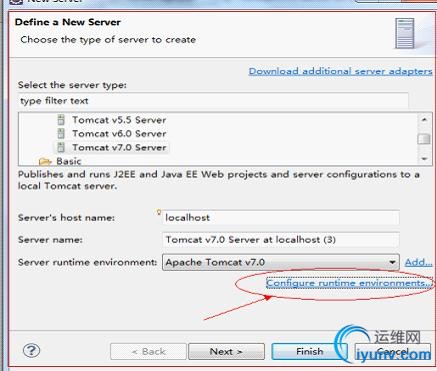Select the Basic folder label
The image size is (437, 371).
(x=69, y=161)
